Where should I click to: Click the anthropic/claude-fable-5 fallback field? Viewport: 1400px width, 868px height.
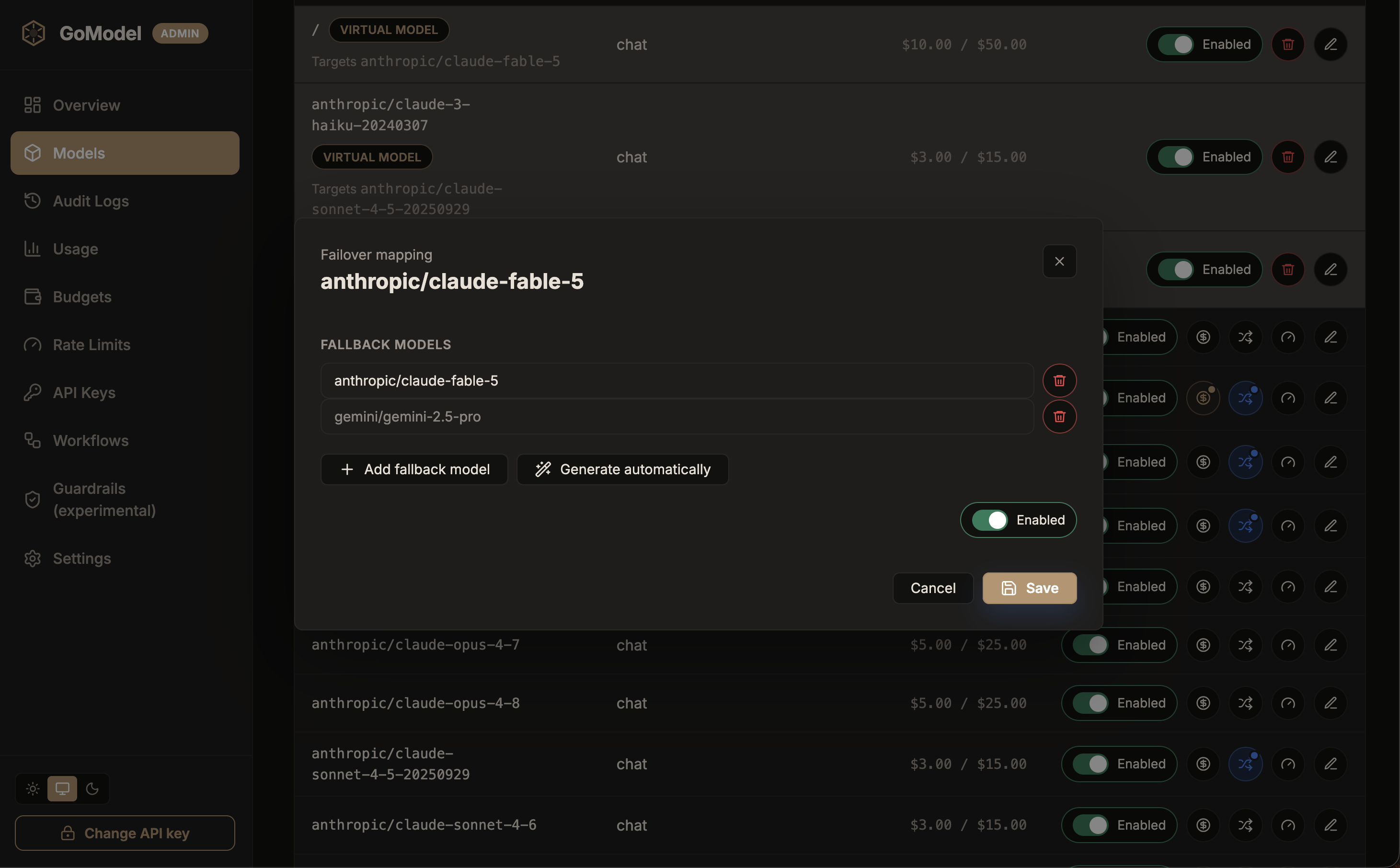(677, 381)
